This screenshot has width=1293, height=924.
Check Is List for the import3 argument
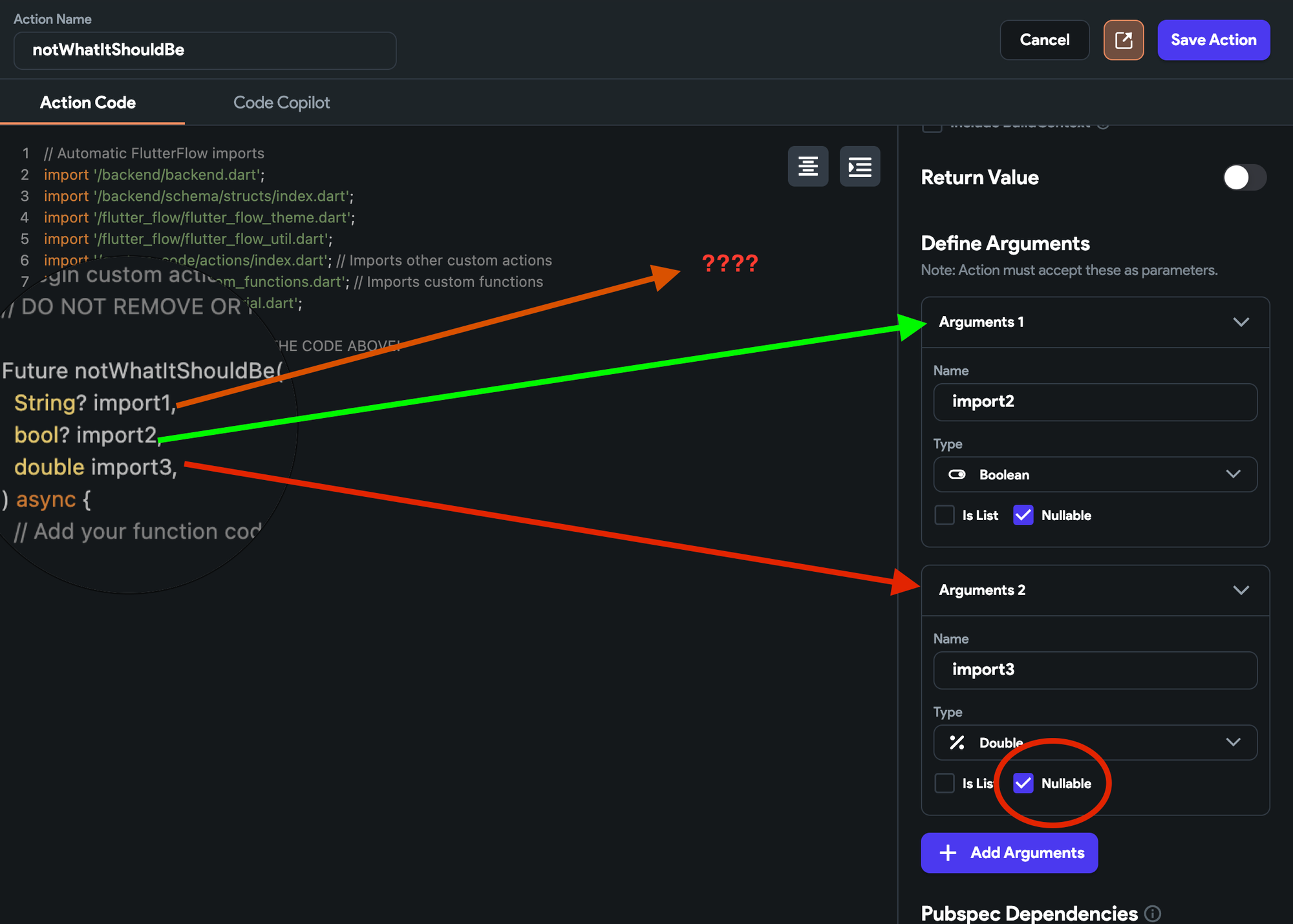coord(945,783)
